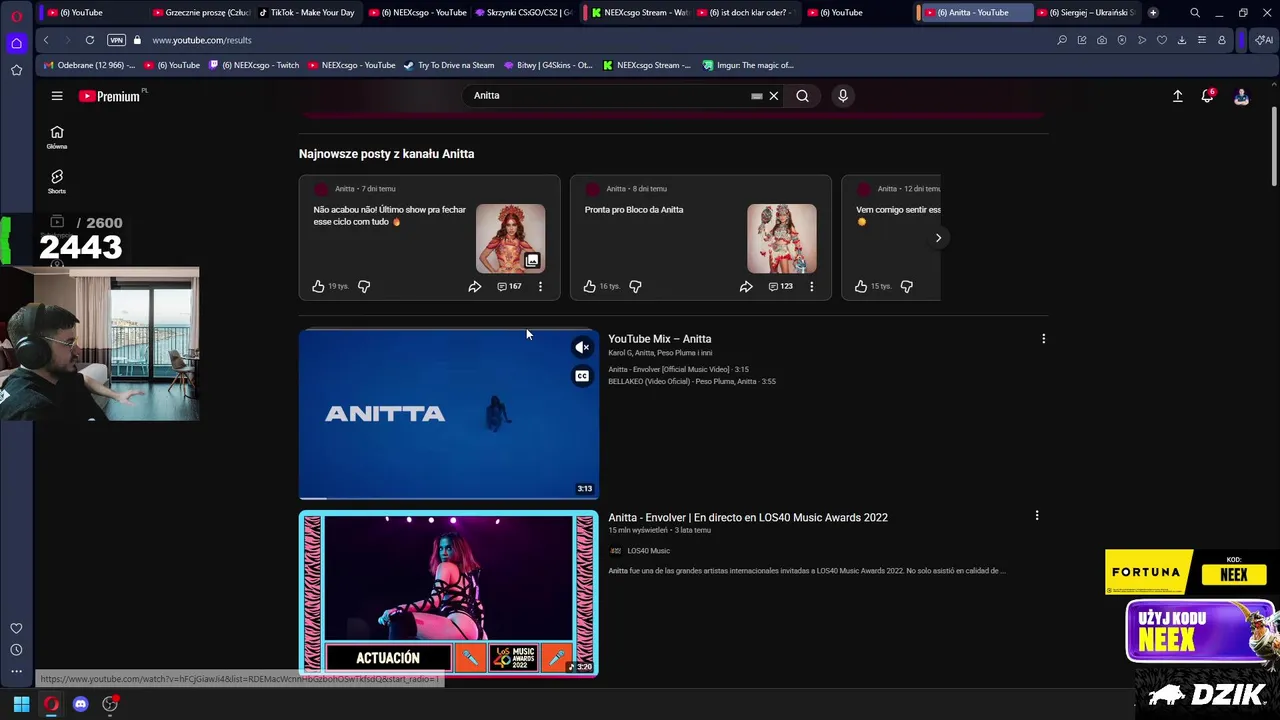Viewport: 1280px width, 720px height.
Task: Play the Anitta Envolver LOS40 thumbnail
Action: (x=449, y=594)
